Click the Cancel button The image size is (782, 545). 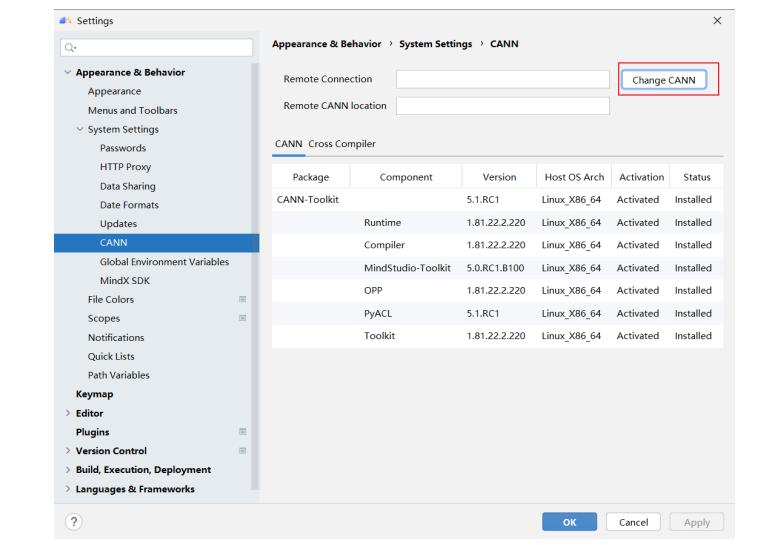634,522
